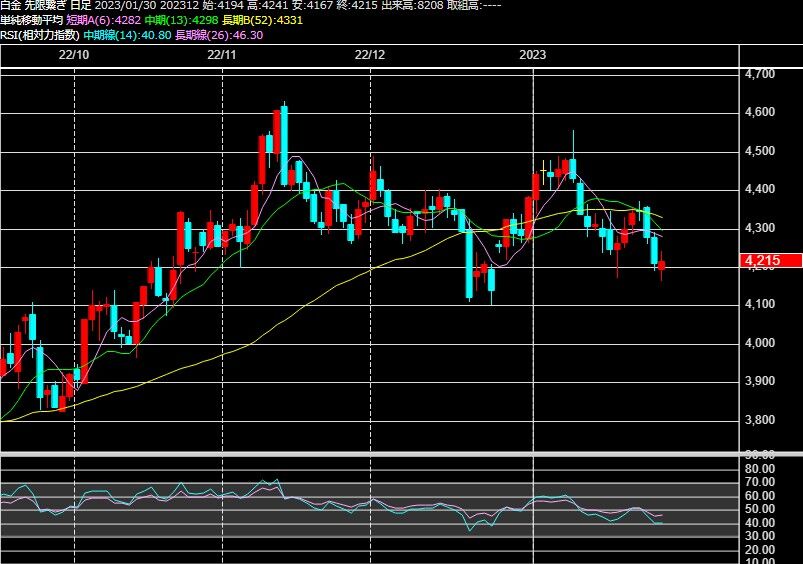Click the 4,700 price axis label
803x564 pixels.
pos(760,74)
